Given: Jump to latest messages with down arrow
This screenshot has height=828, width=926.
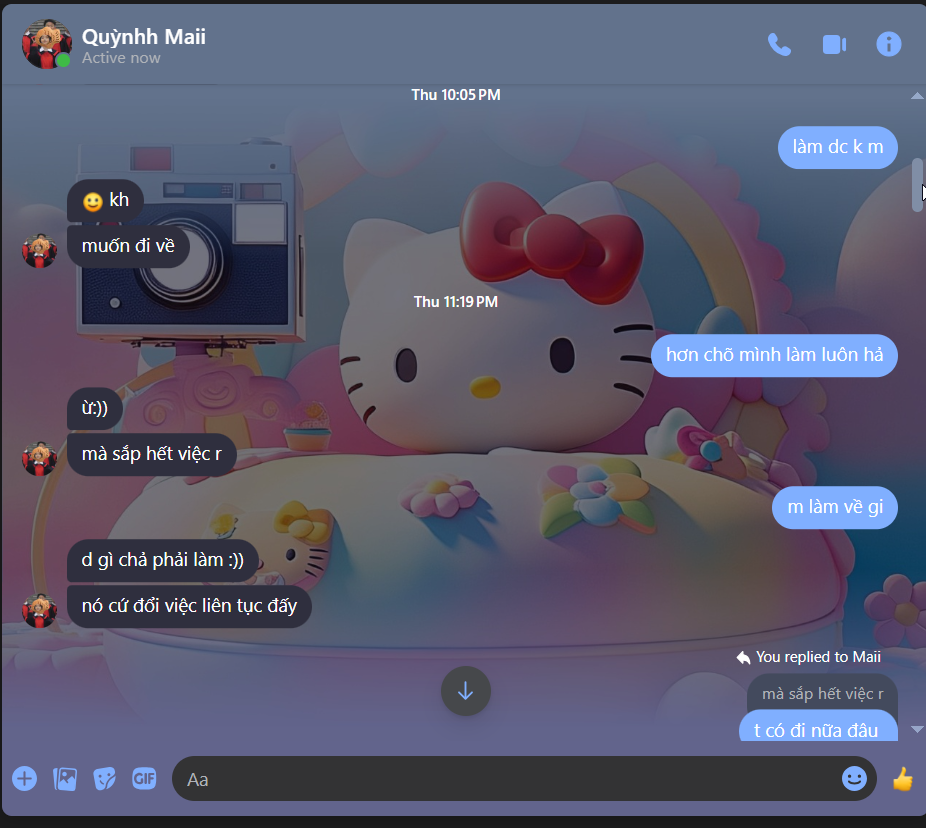Looking at the screenshot, I should pyautogui.click(x=465, y=690).
